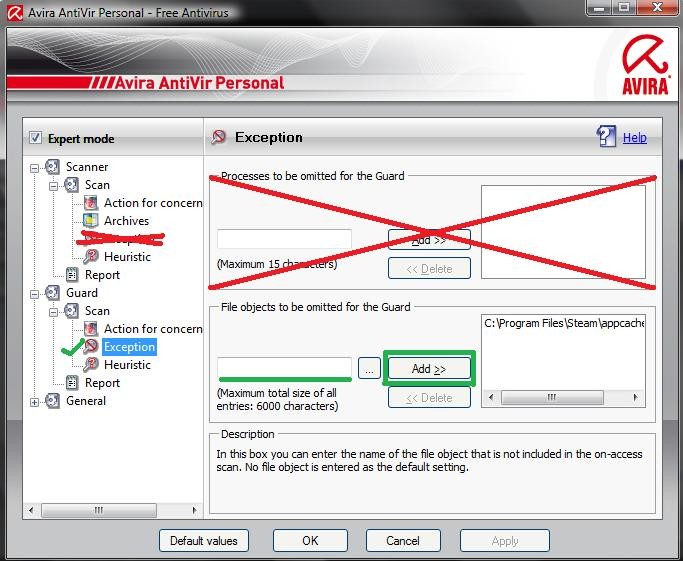Click Add button for file objects

pyautogui.click(x=428, y=369)
